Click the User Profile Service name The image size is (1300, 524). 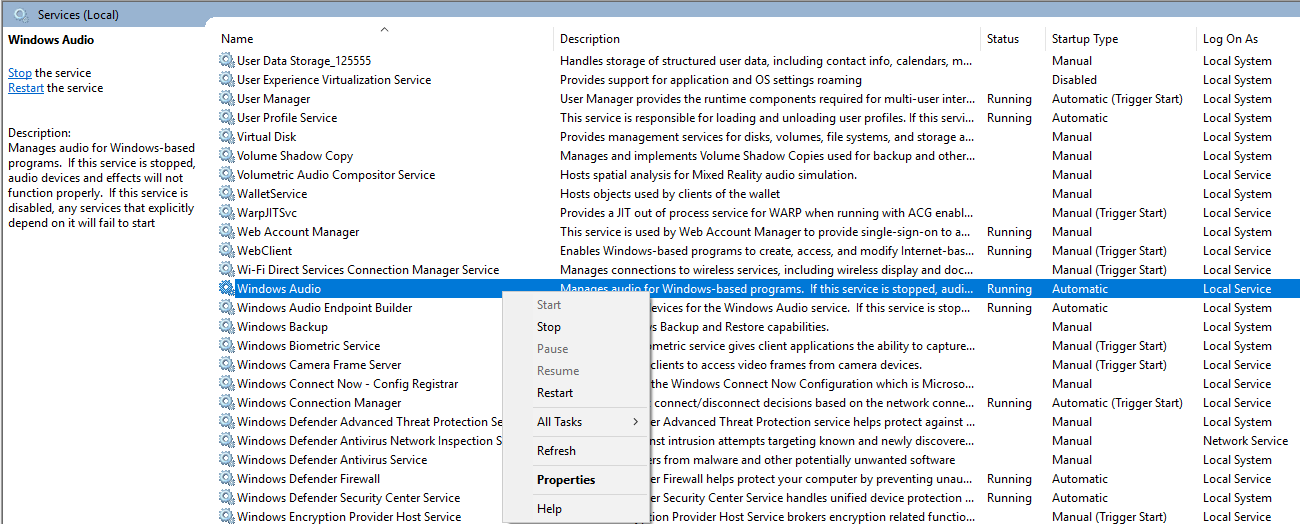(287, 118)
